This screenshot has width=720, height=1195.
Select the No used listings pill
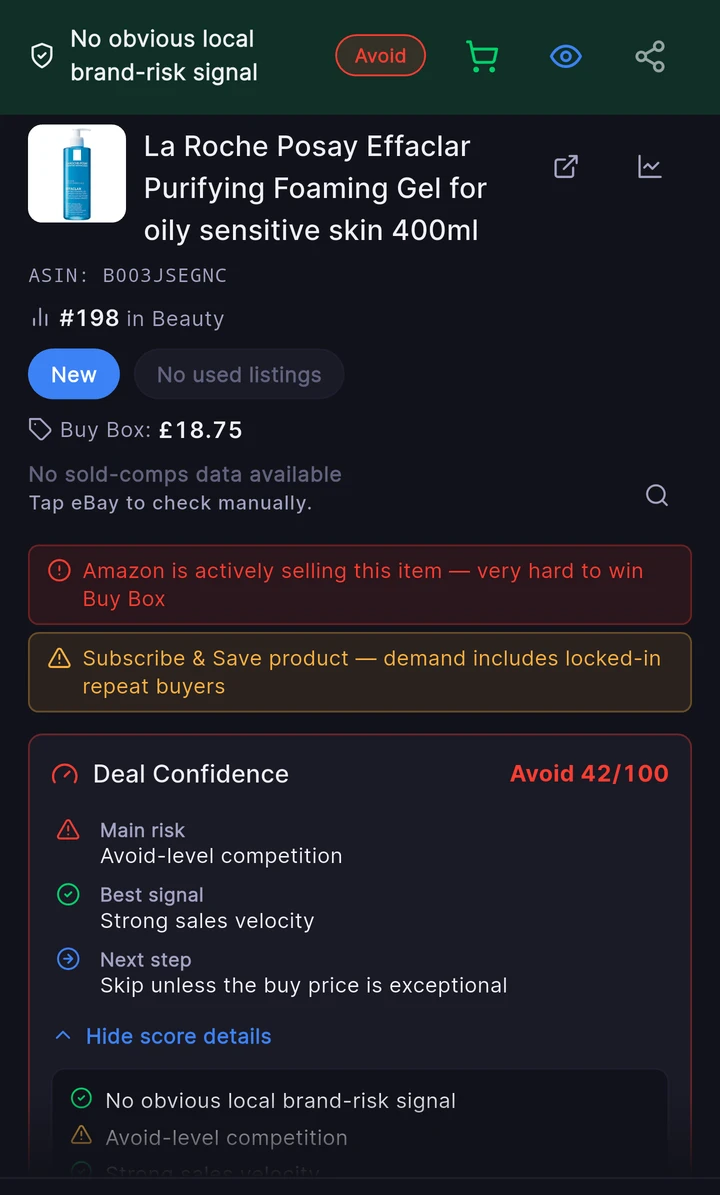point(239,374)
